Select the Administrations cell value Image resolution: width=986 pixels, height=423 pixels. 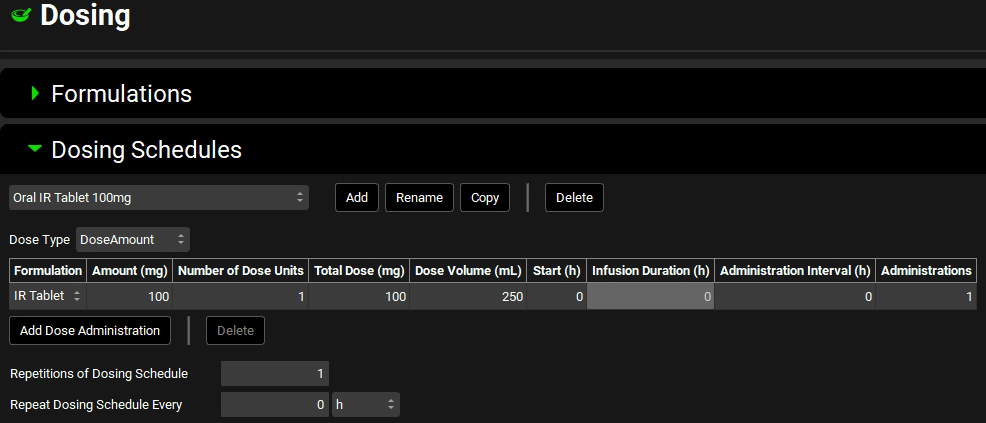click(926, 296)
